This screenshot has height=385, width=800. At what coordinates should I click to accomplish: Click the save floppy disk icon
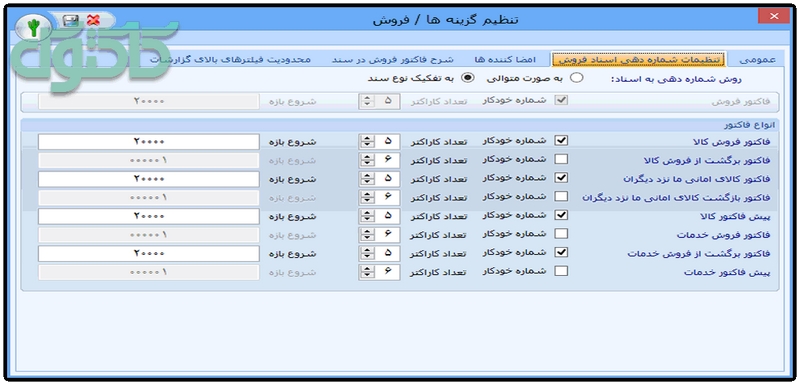tap(70, 20)
